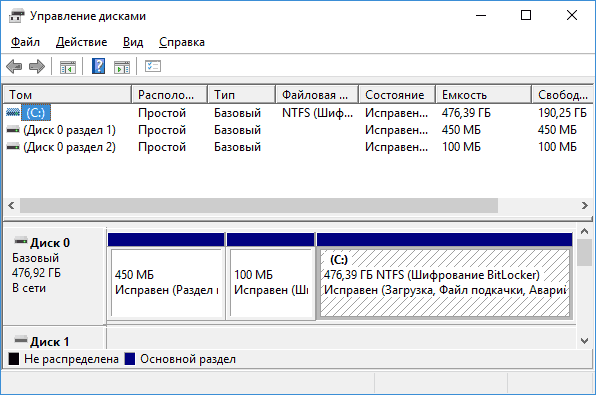Minimize the Управление дисками window
The height and width of the screenshot is (395, 596).
(481, 16)
